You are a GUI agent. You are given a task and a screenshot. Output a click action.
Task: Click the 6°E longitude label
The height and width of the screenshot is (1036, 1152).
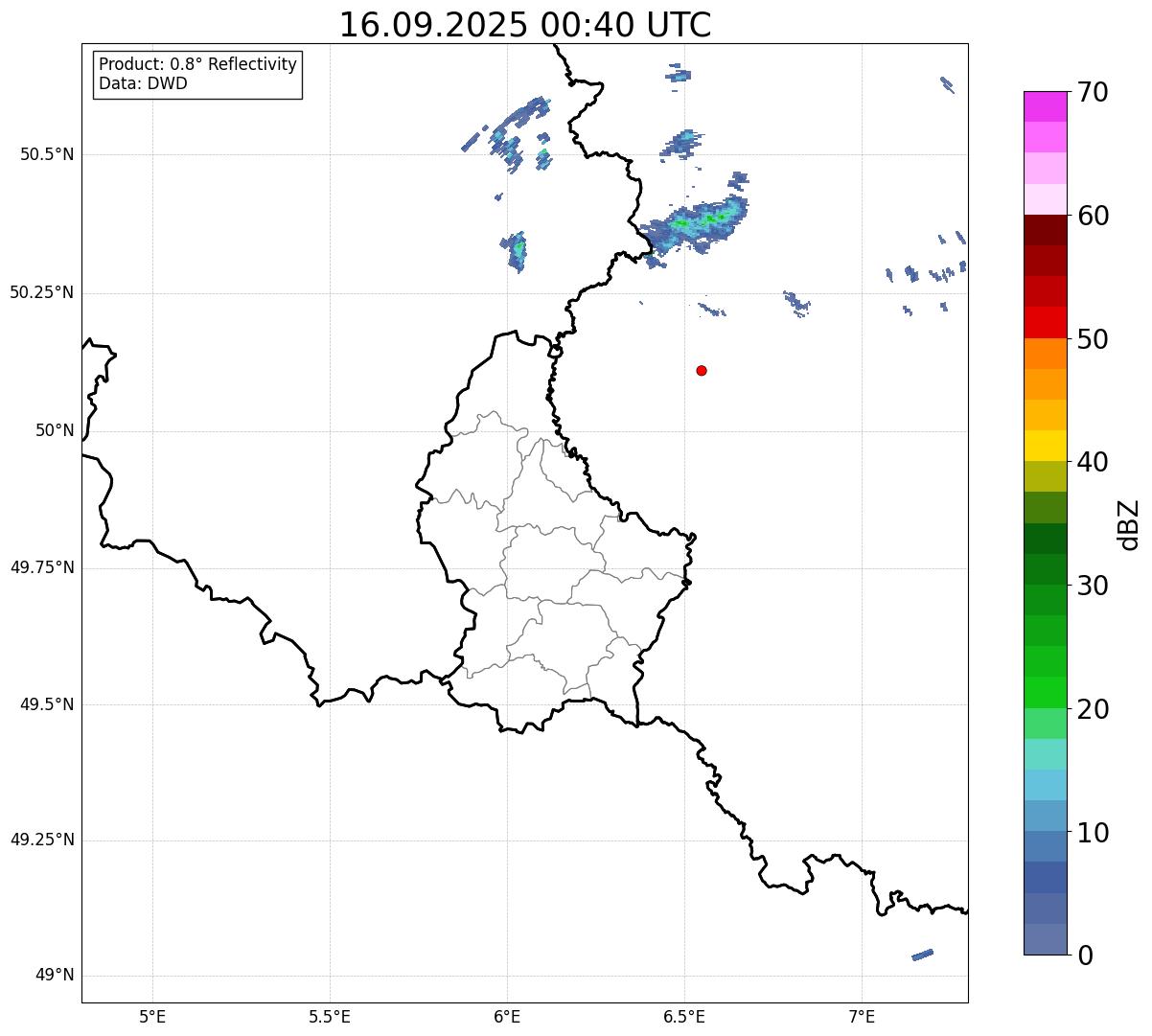click(x=507, y=1016)
